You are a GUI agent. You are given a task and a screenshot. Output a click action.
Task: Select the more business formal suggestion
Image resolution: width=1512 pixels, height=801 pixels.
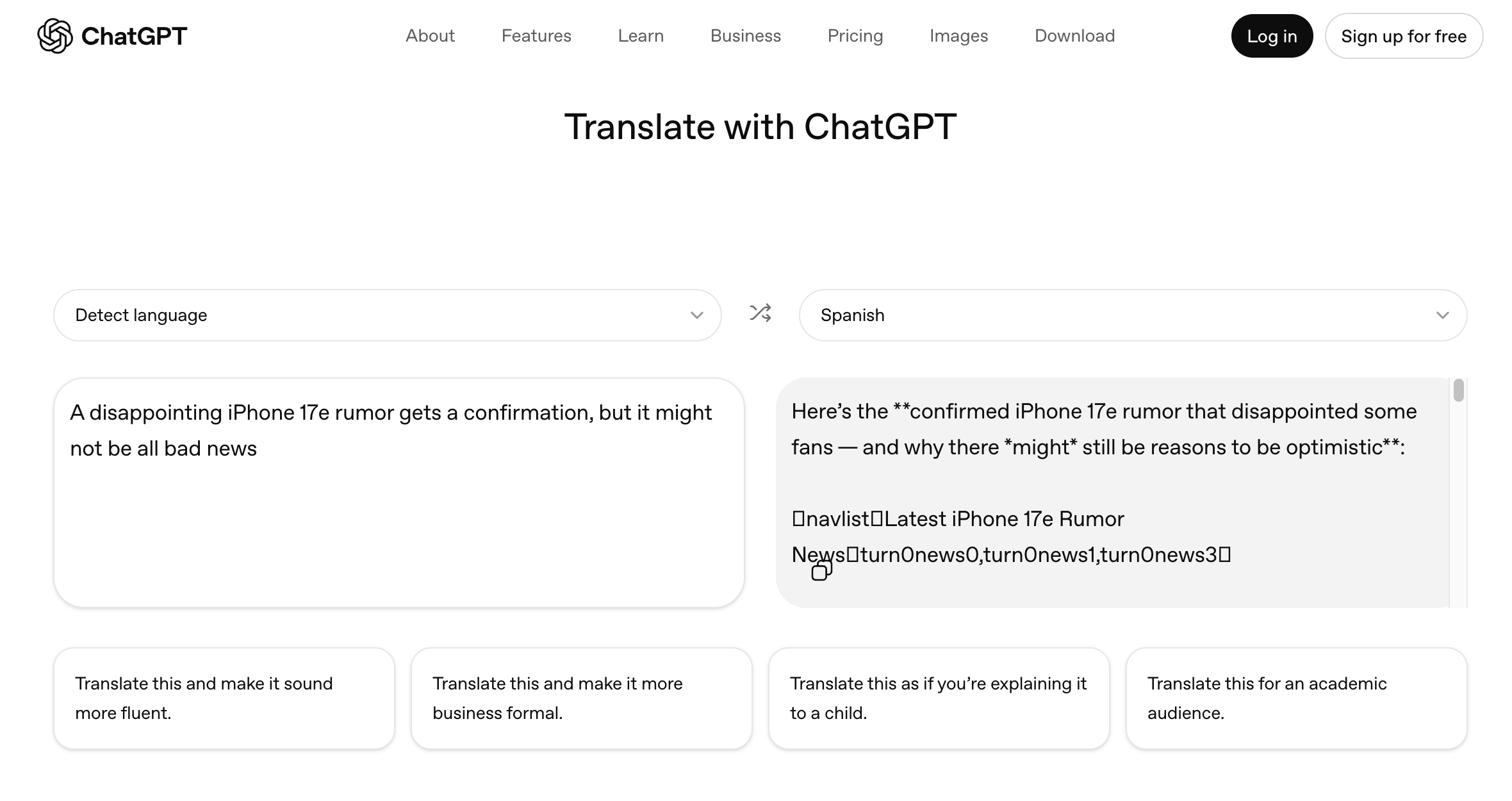coord(581,698)
